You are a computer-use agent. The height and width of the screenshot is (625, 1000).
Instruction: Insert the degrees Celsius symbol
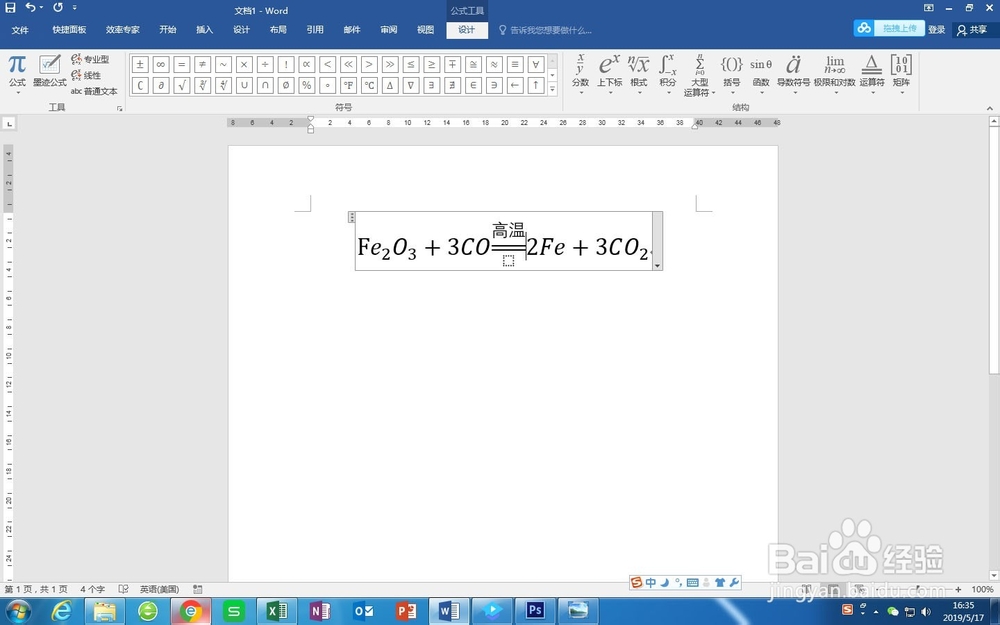pyautogui.click(x=369, y=85)
